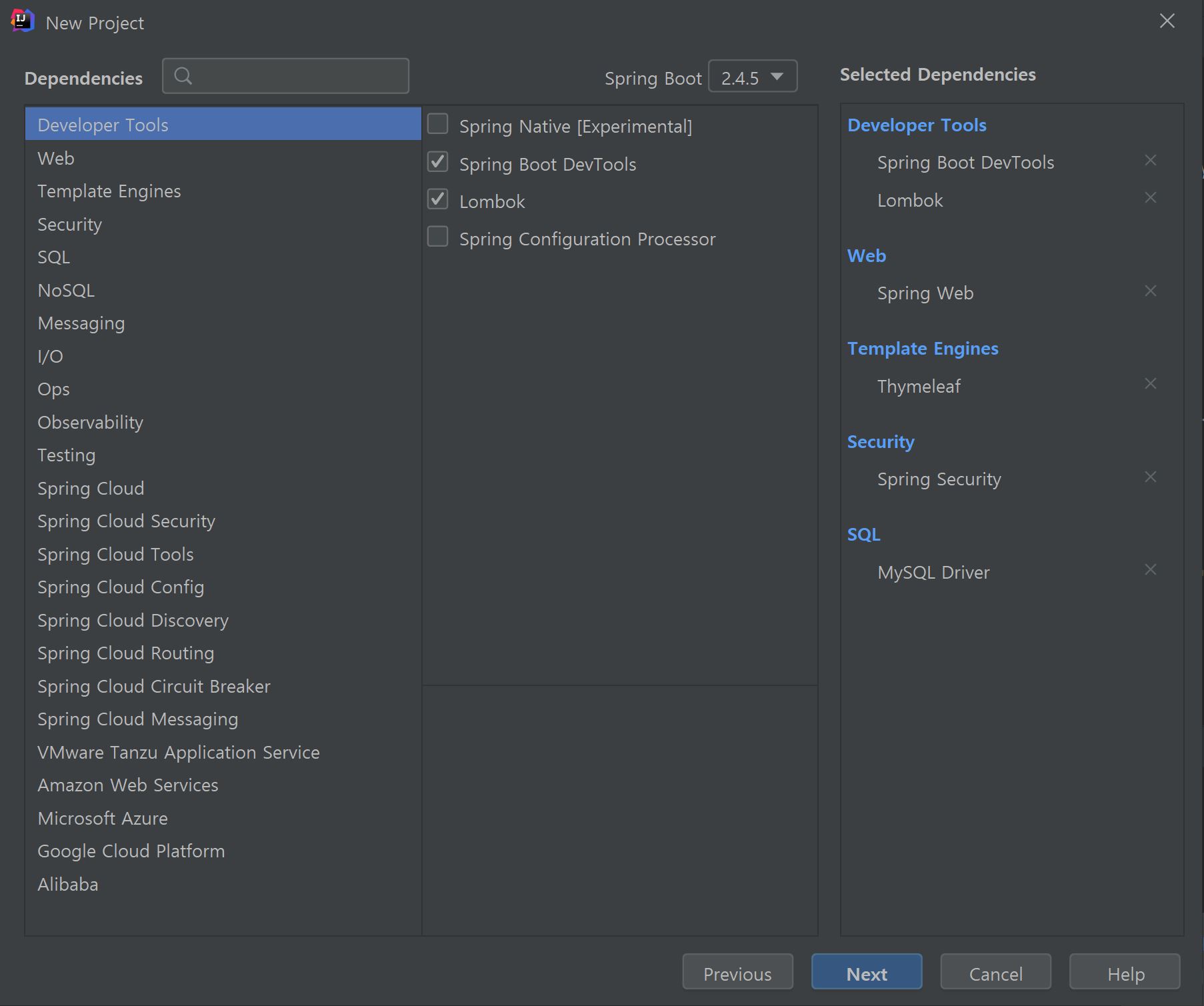Viewport: 1204px width, 1006px height.
Task: Select the Testing category
Action: point(223,455)
